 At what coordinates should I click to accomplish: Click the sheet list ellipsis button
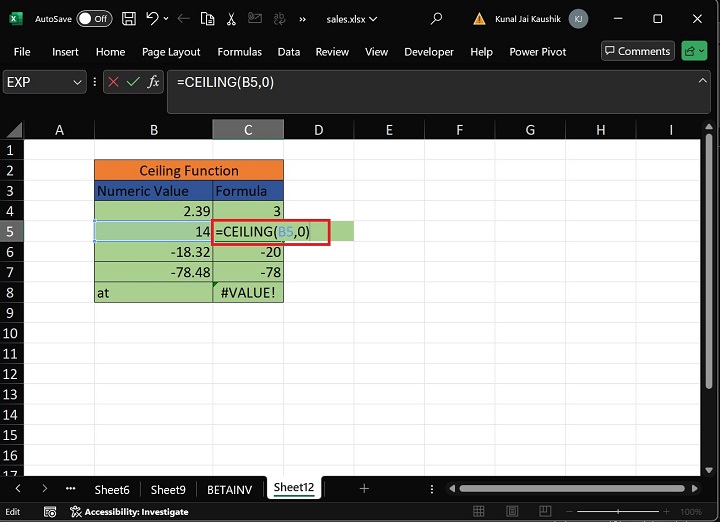[70, 488]
